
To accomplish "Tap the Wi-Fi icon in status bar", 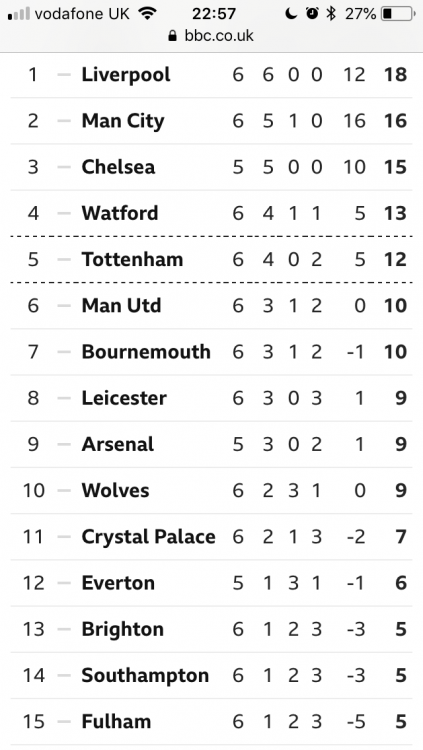I will coord(148,13).
